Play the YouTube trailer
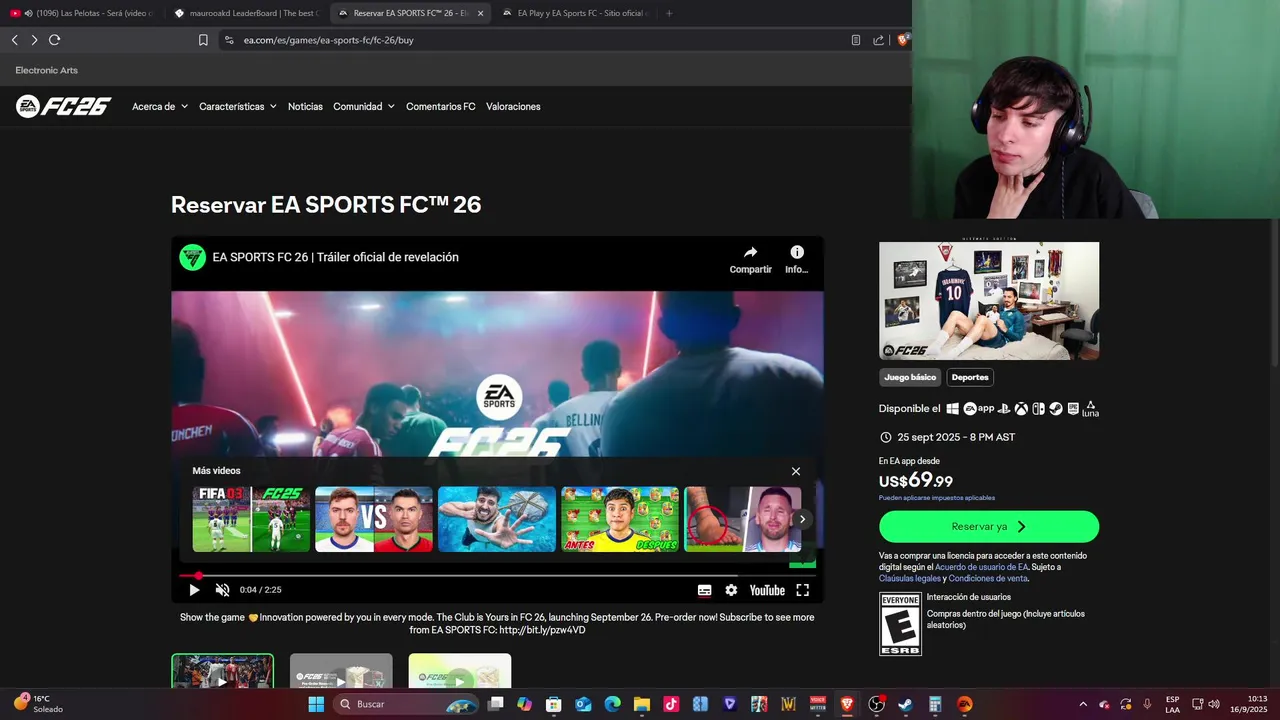 click(194, 590)
